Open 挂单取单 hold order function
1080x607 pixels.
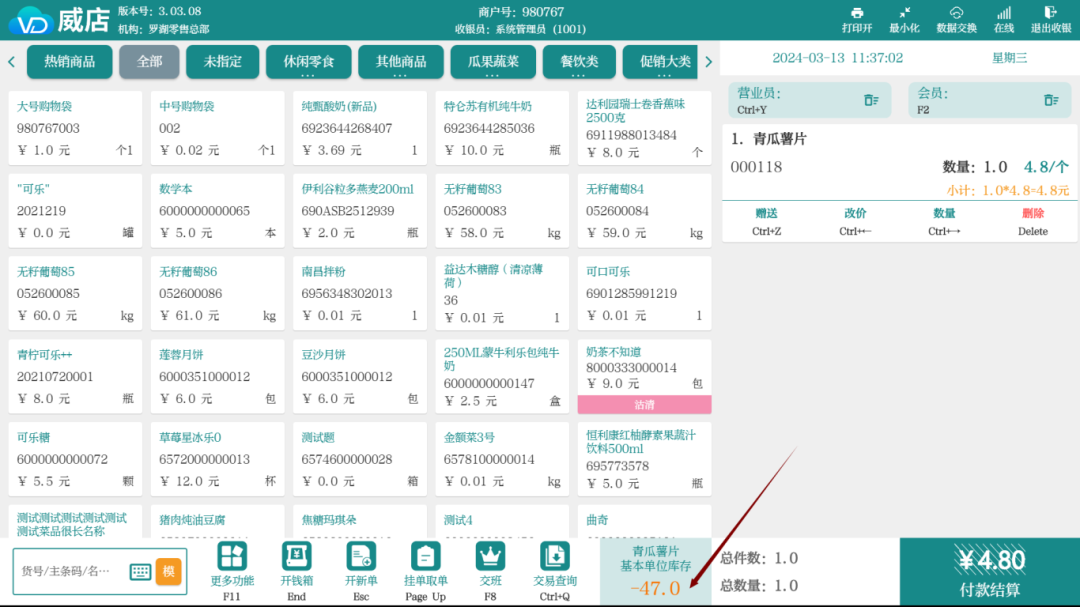[x=425, y=558]
